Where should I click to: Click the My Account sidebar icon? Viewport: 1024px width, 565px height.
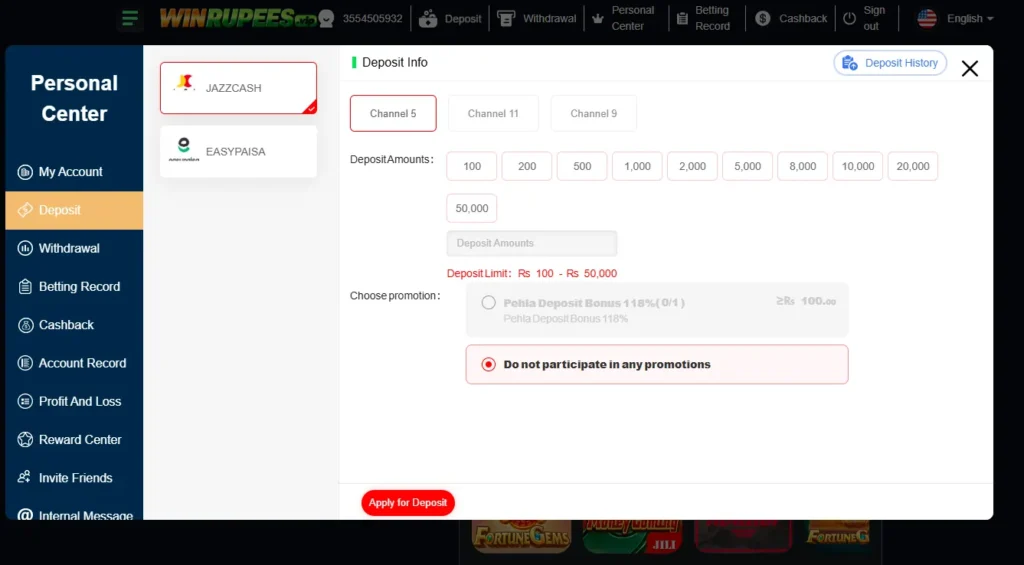25,172
